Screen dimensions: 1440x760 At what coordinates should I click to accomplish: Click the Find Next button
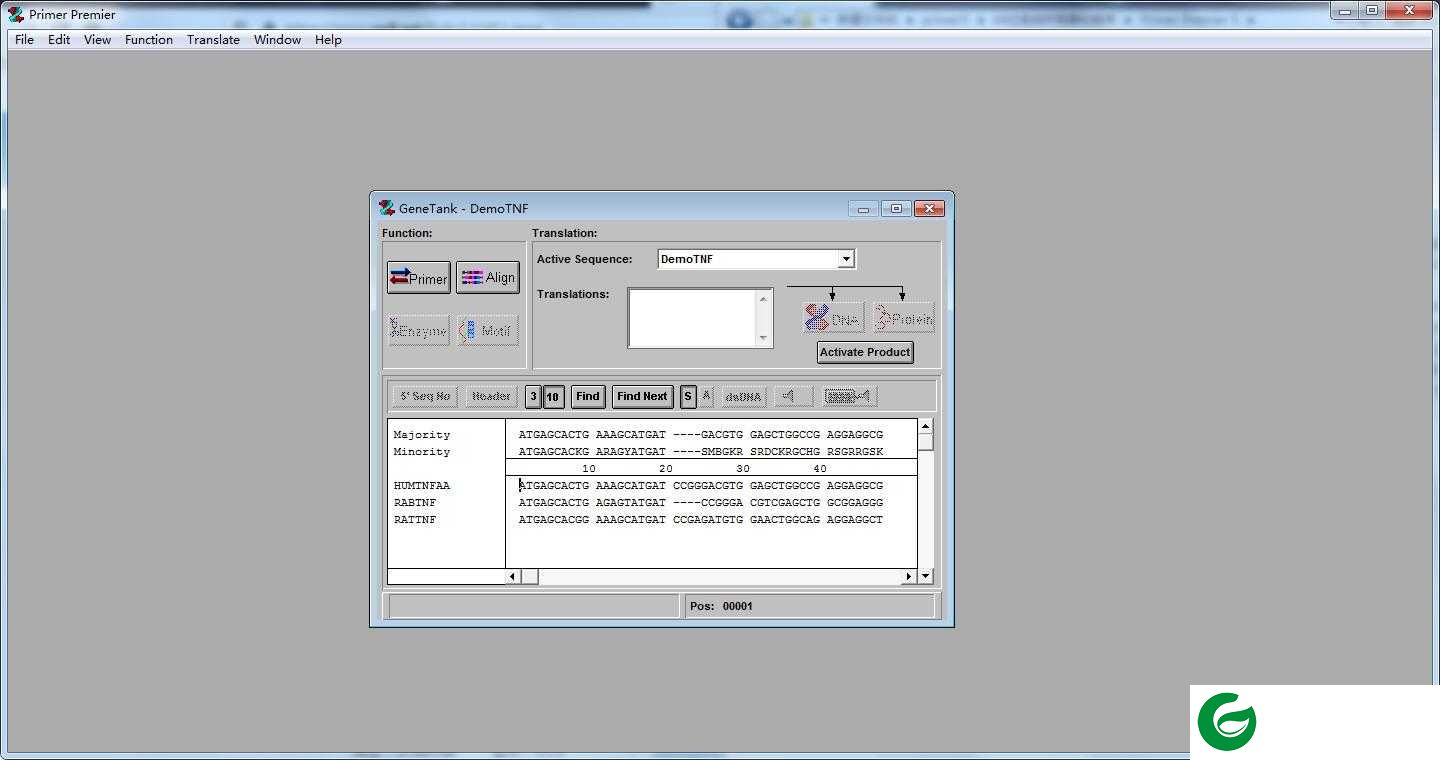(642, 396)
